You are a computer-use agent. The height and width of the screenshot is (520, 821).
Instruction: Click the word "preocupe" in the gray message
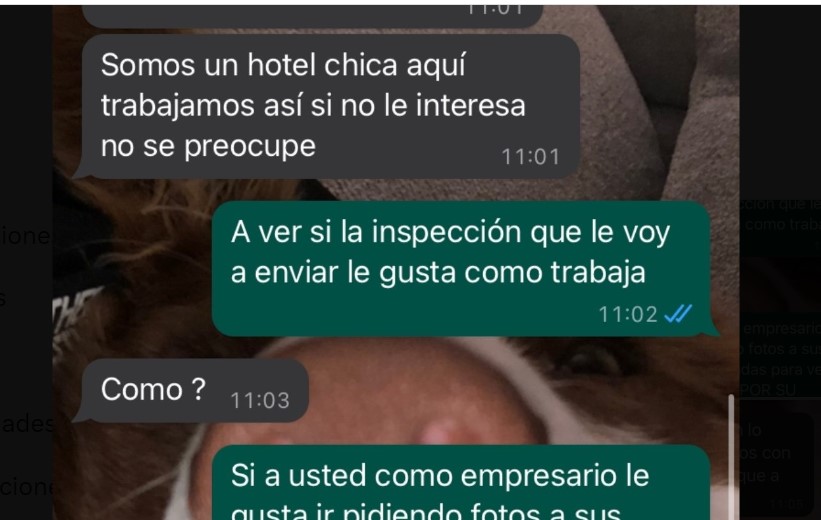[250, 147]
